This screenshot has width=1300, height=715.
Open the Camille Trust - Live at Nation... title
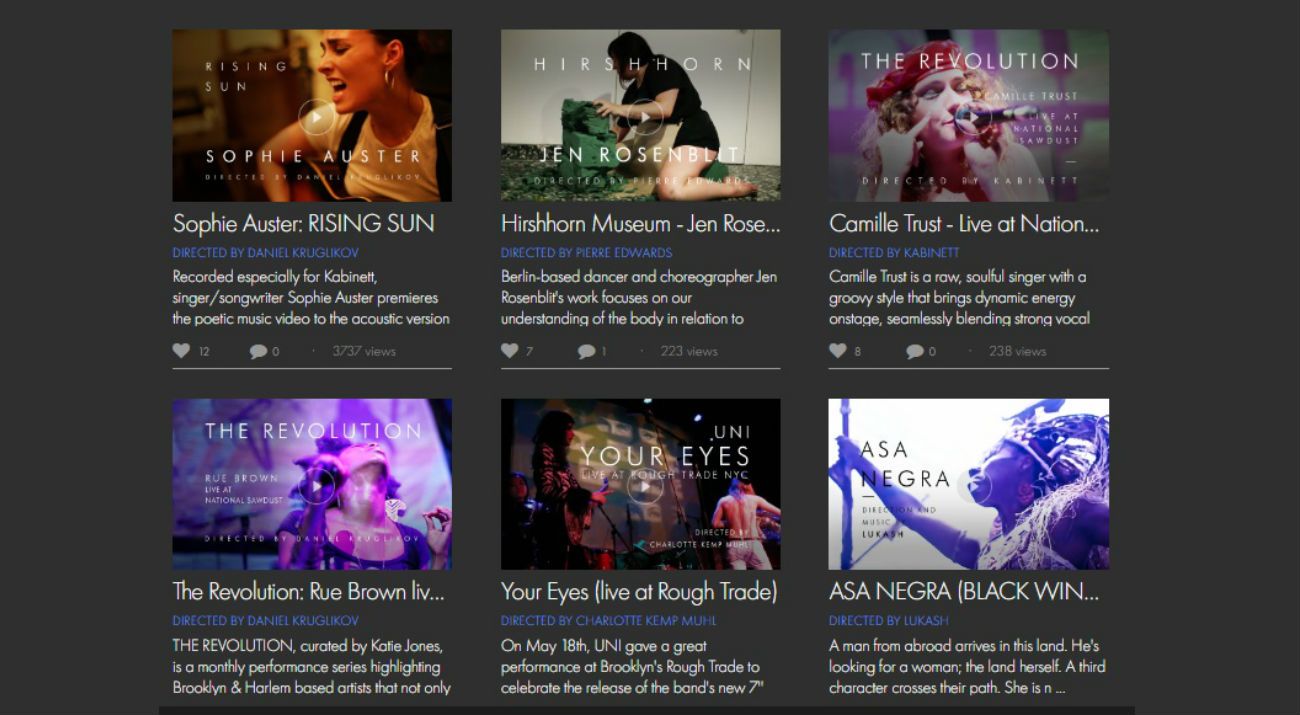tap(964, 223)
